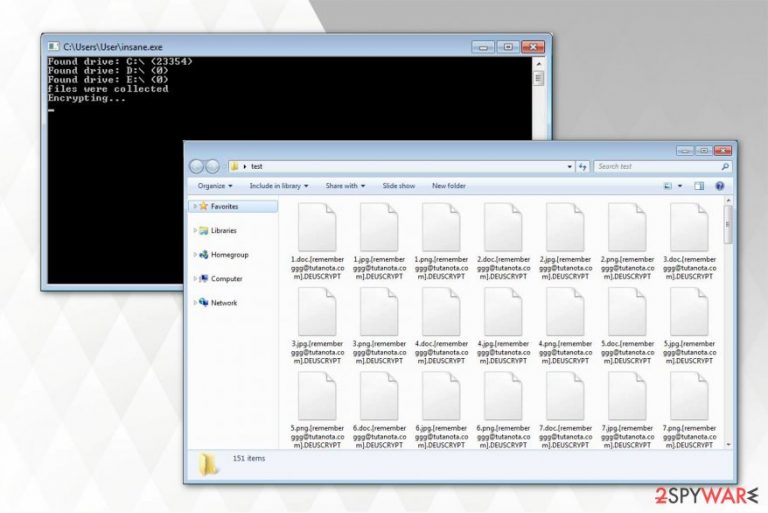Toggle the preview pane button
The image size is (768, 513).
(x=699, y=186)
